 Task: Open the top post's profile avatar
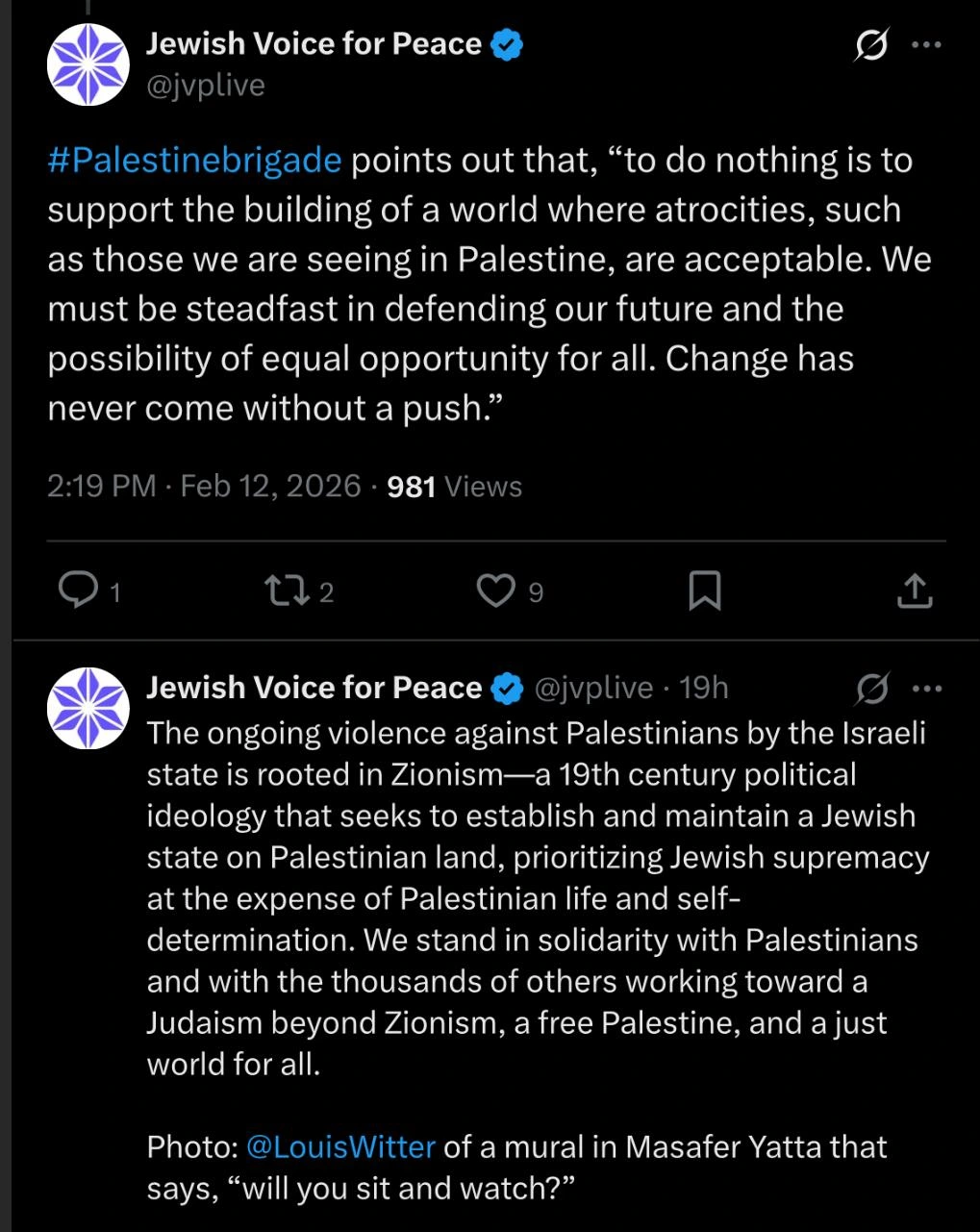click(88, 64)
